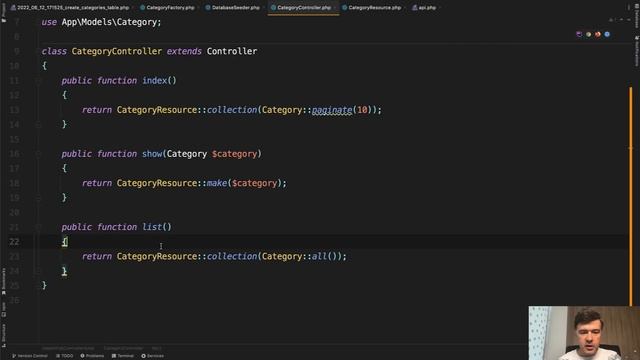Collapse the show() function fold marker

(38, 154)
